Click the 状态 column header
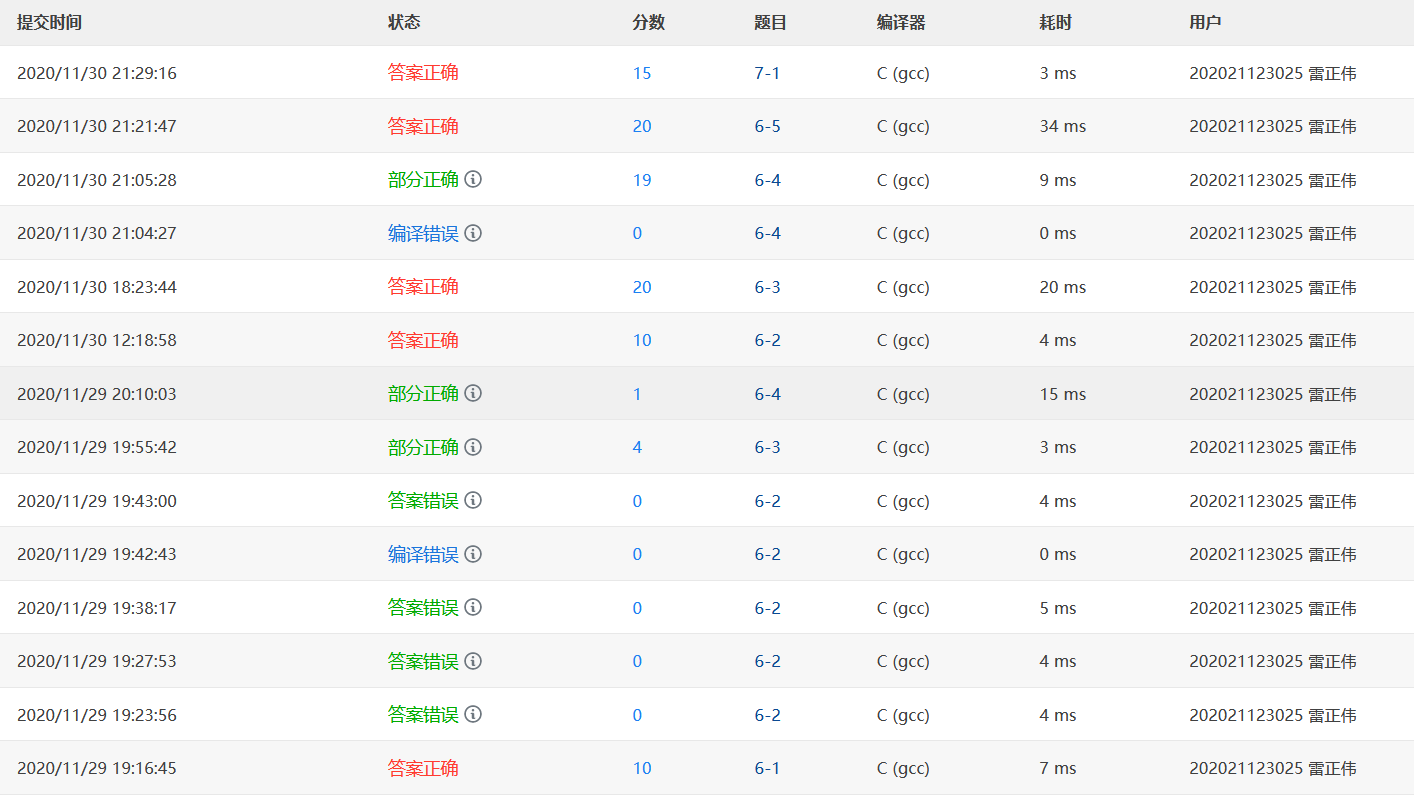Viewport: 1414px width, 796px height. 404,22
